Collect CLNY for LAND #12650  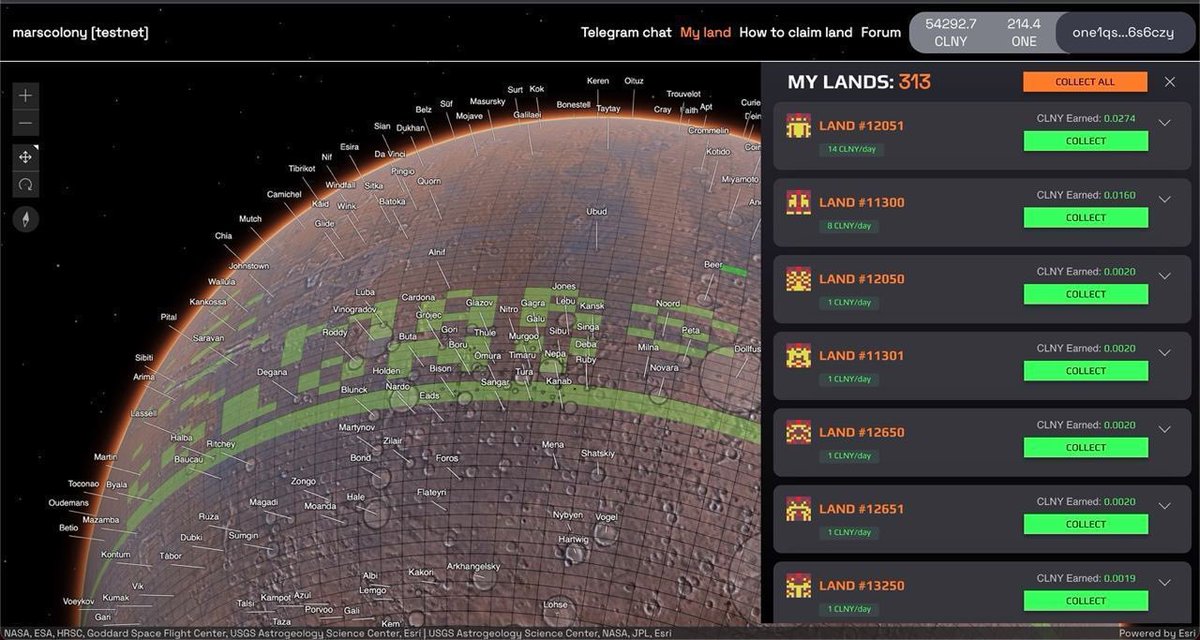pos(1086,447)
